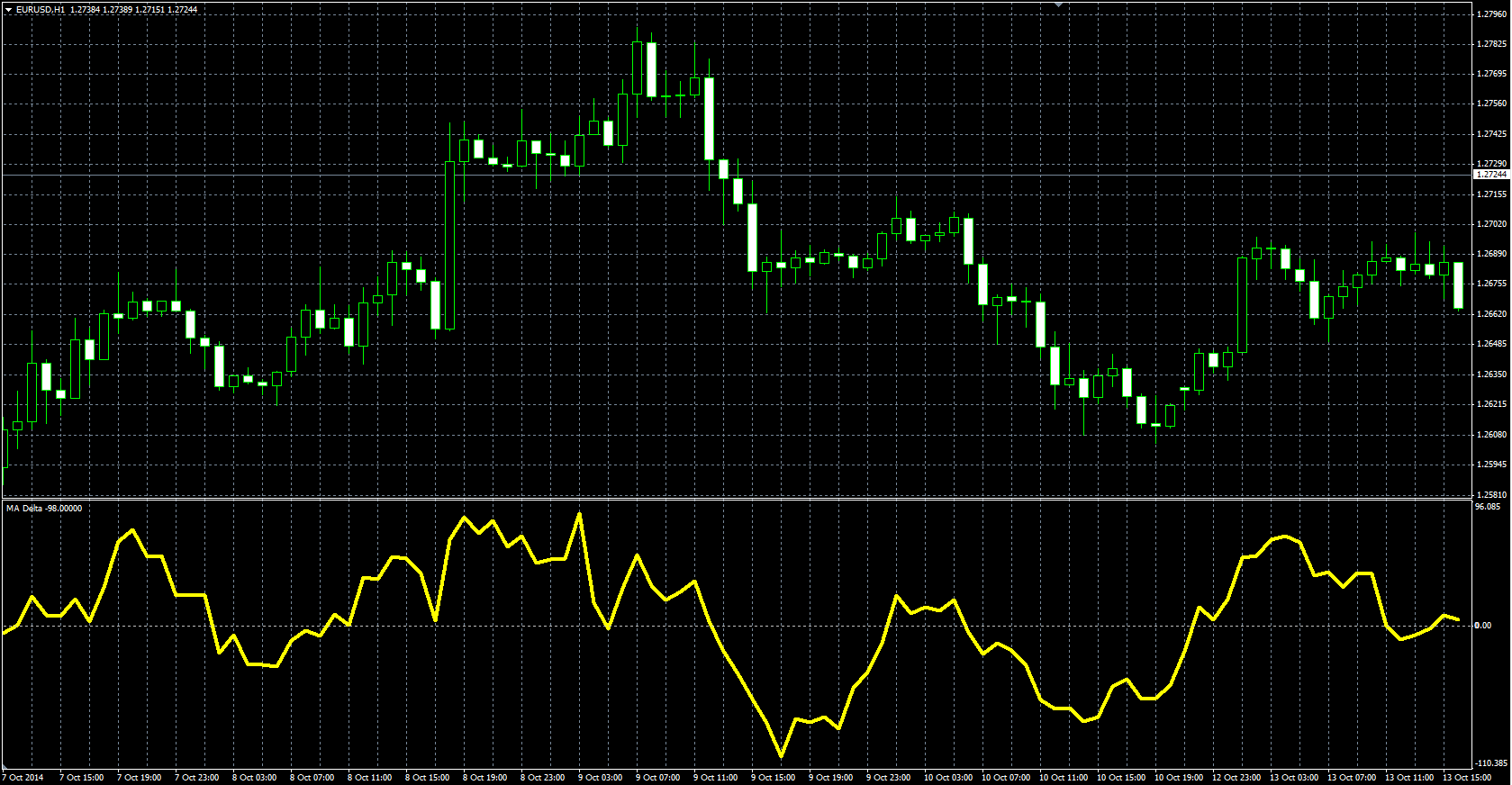
Task: Click the 13 Oct 07:00 time label
Action: pos(1352,777)
